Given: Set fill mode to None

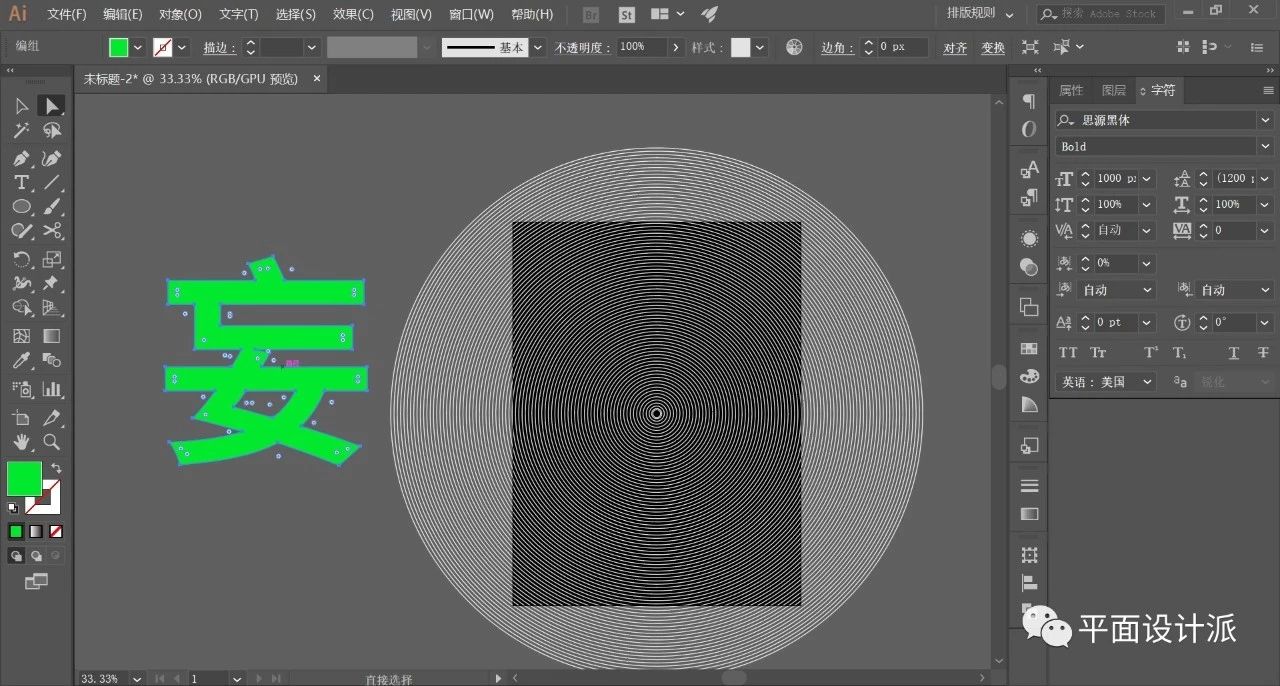Looking at the screenshot, I should point(56,531).
